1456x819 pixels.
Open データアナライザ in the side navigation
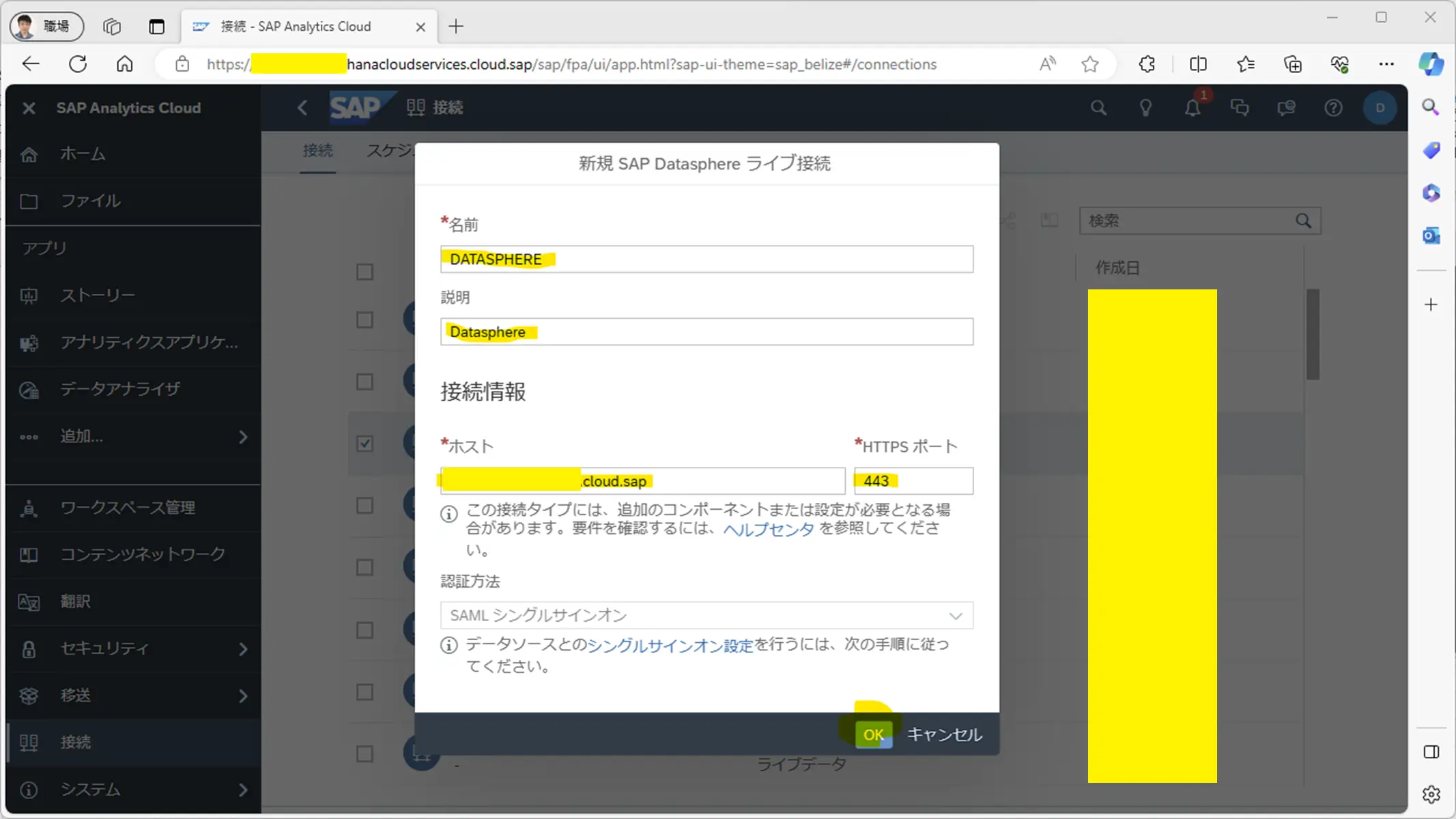pyautogui.click(x=133, y=390)
